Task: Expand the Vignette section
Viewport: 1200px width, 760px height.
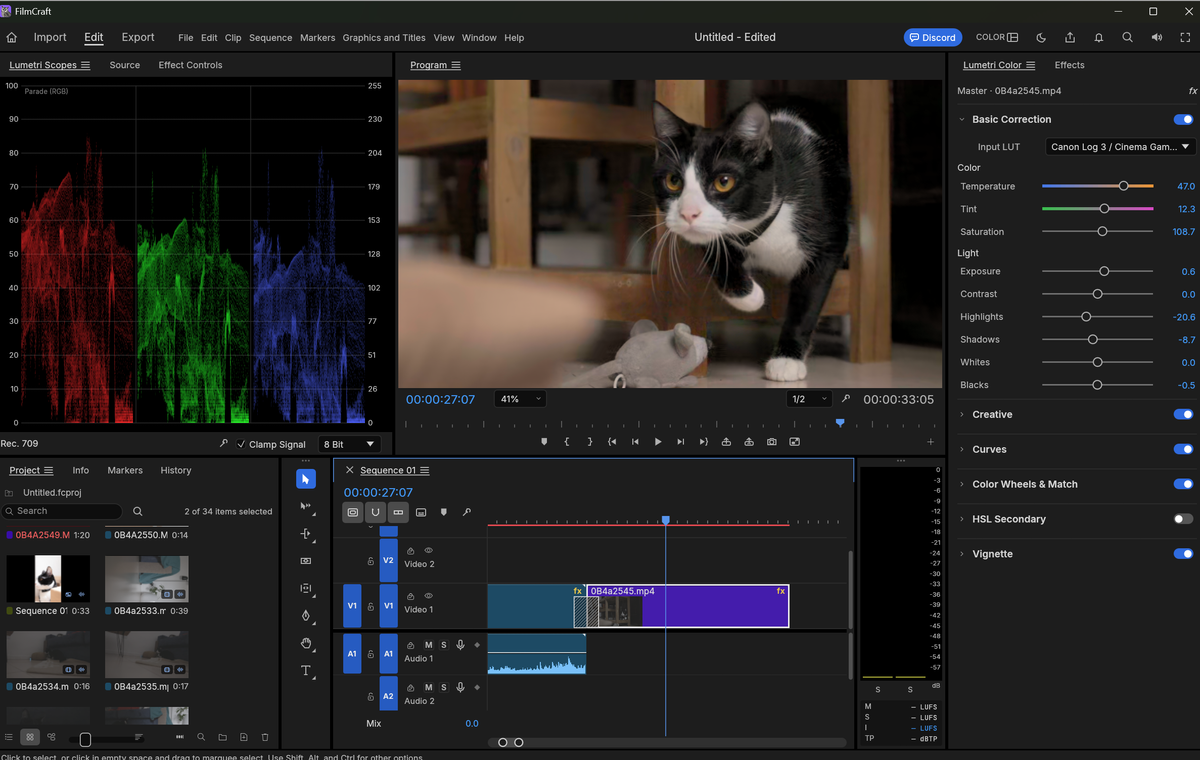Action: click(x=962, y=554)
